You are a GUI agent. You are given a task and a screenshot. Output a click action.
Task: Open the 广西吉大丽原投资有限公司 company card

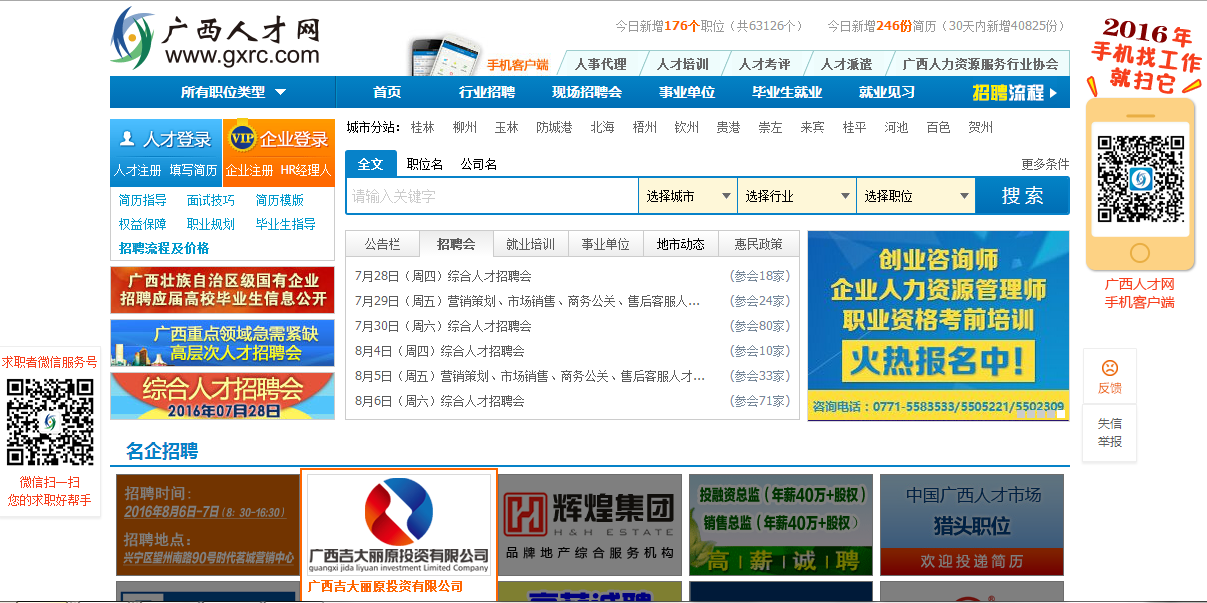coord(398,533)
